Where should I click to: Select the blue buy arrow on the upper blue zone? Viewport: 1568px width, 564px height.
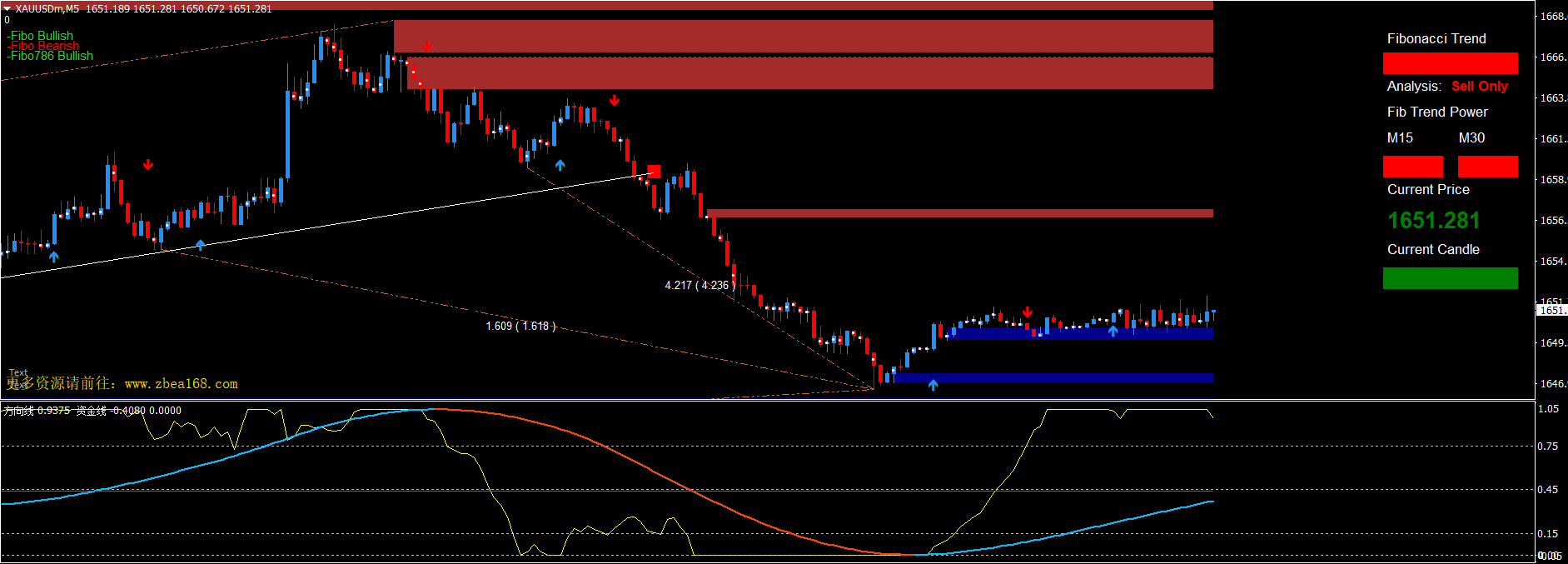(1113, 332)
